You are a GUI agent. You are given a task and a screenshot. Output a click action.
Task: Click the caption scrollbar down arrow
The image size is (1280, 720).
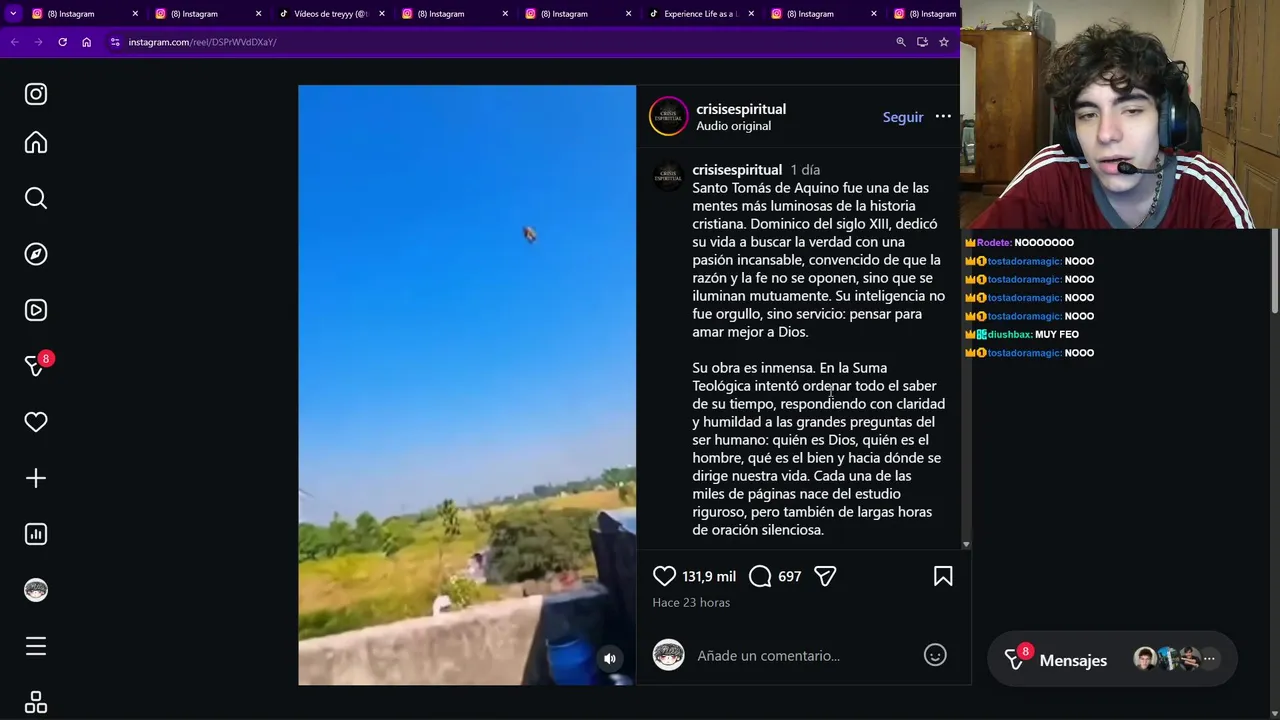point(966,544)
